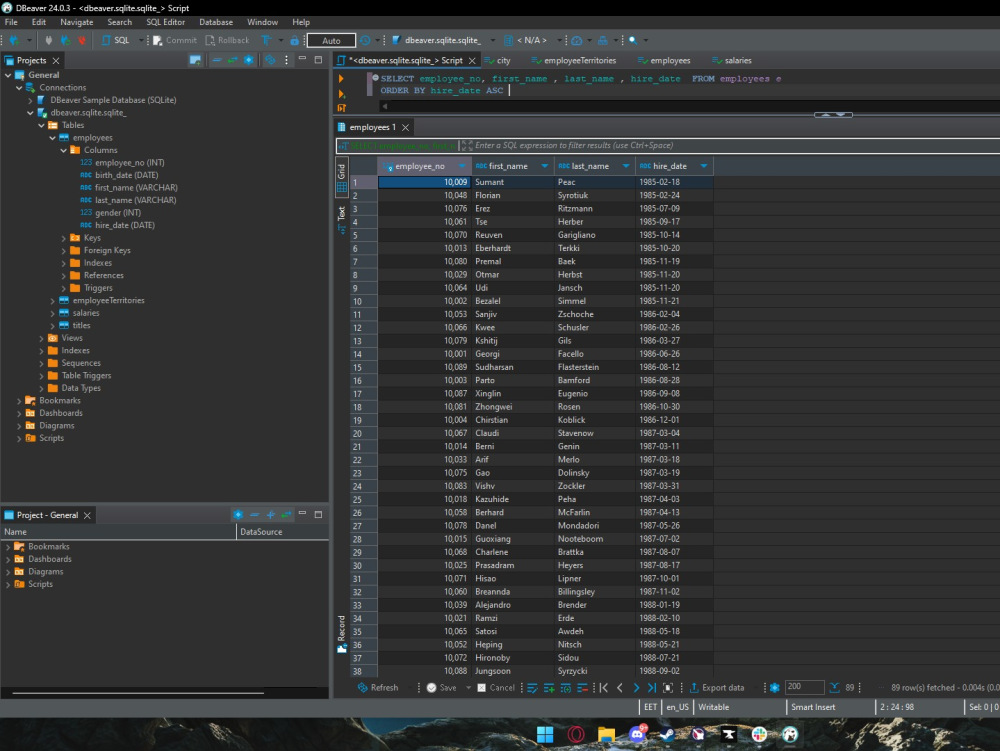1000x751 pixels.
Task: Open Projects panel view menu dots
Action: pos(286,60)
